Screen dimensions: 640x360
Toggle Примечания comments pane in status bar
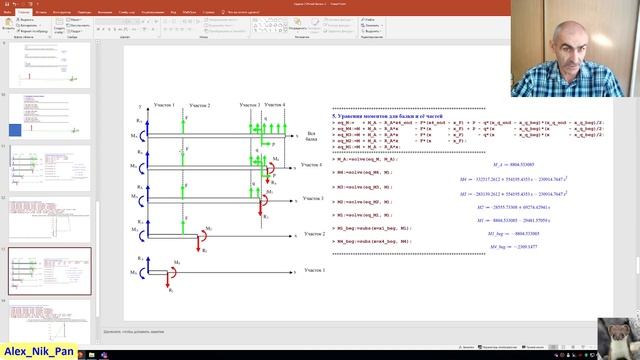(x=533, y=347)
